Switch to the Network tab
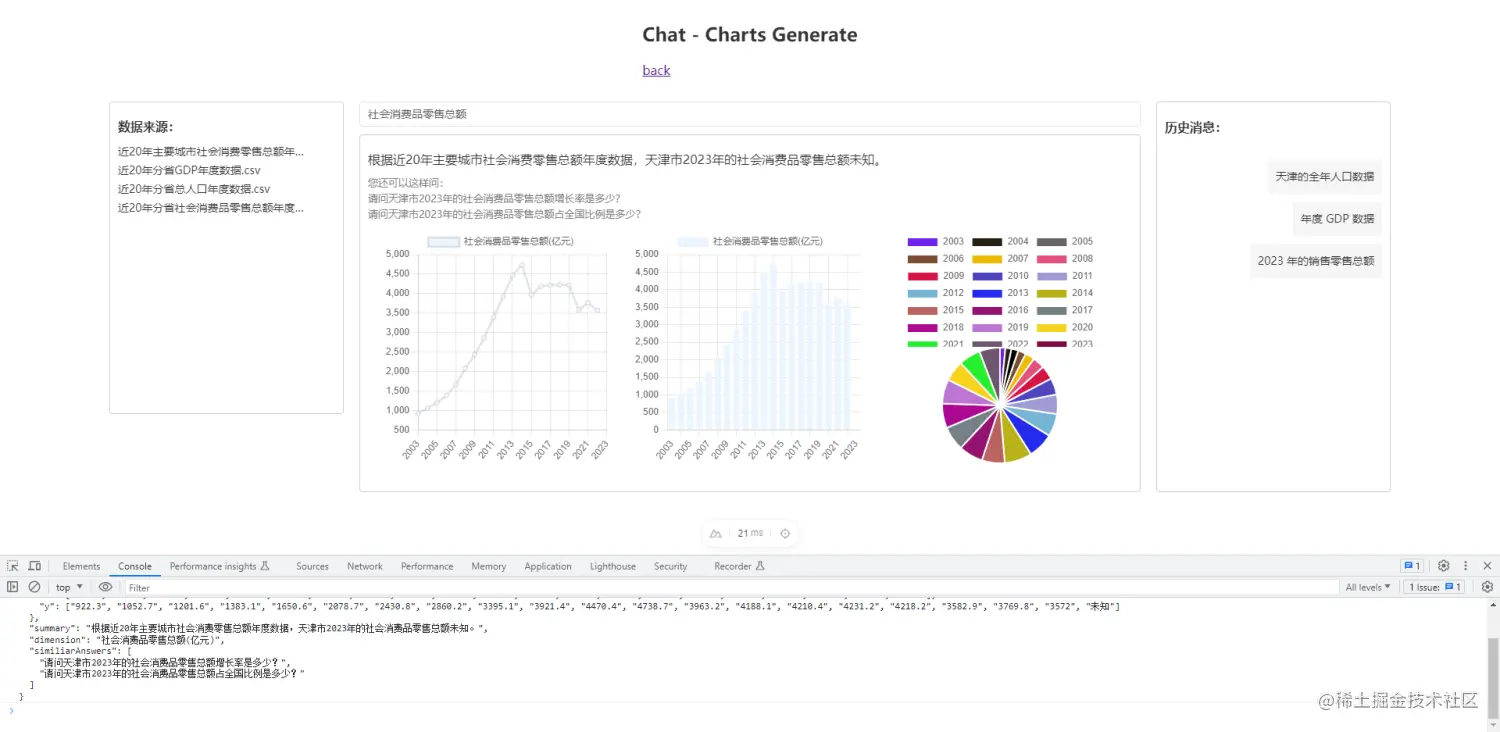The height and width of the screenshot is (732, 1500). point(364,566)
